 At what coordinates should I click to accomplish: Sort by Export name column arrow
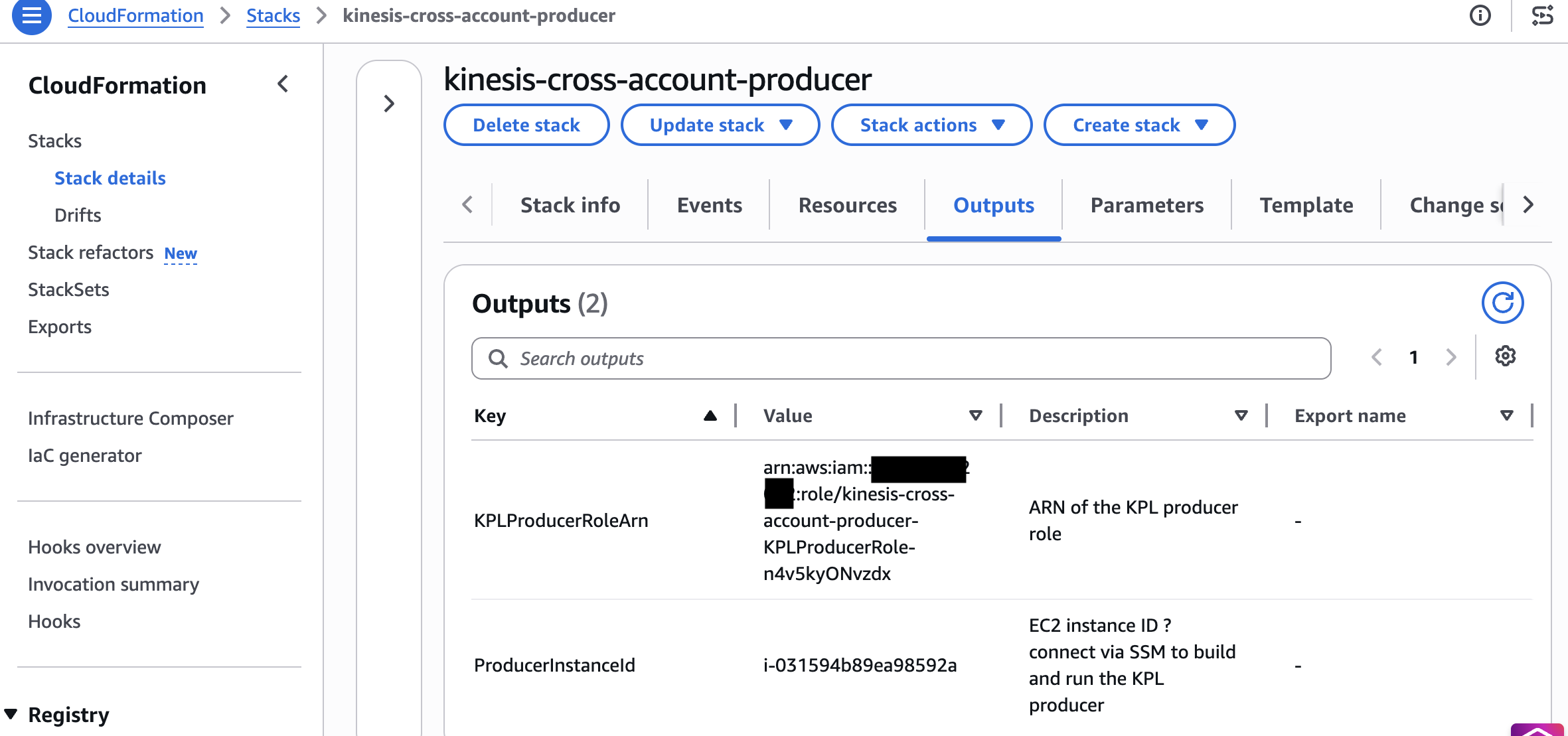coord(1506,416)
